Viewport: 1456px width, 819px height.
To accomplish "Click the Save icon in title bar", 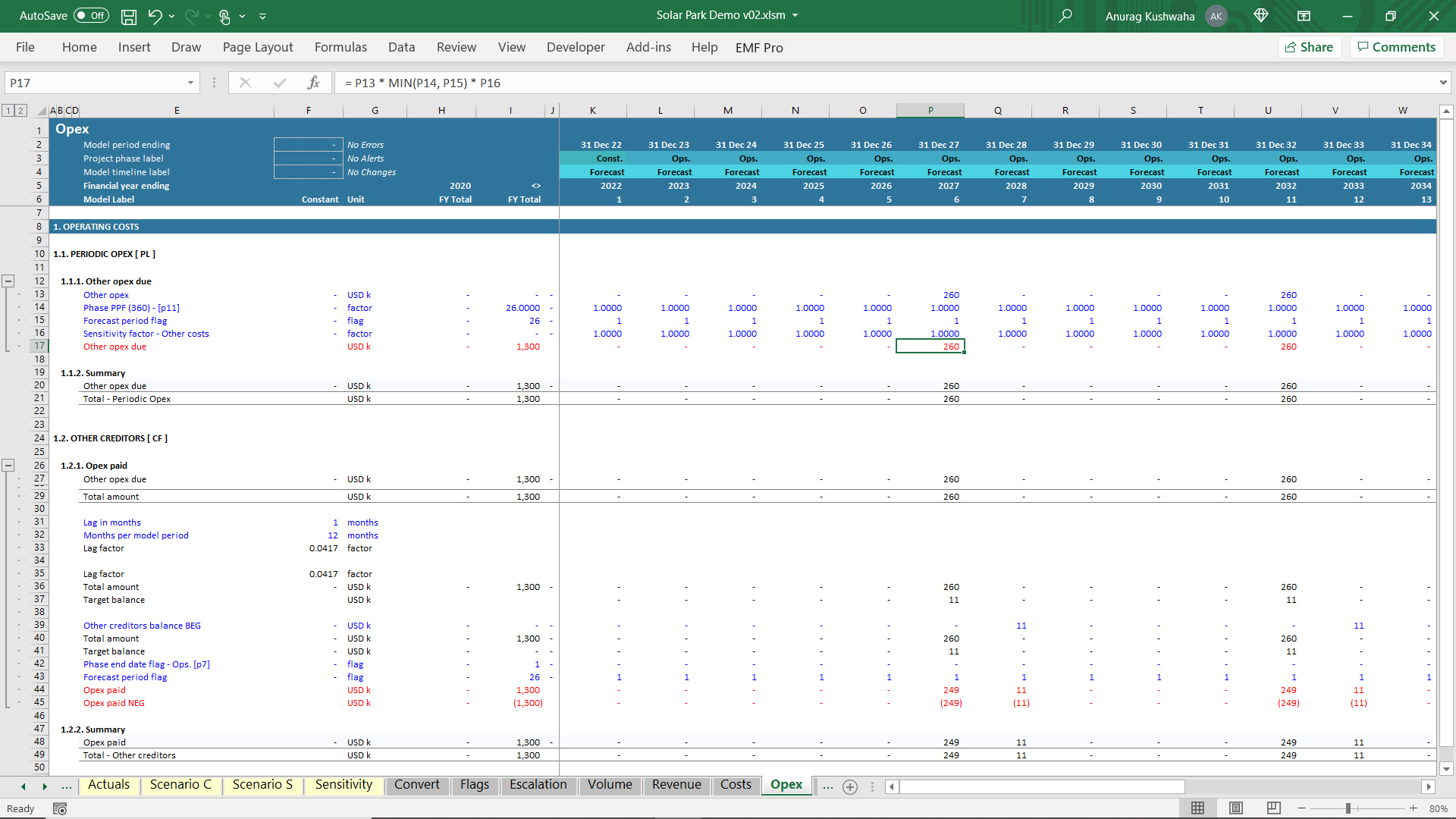I will tap(129, 16).
